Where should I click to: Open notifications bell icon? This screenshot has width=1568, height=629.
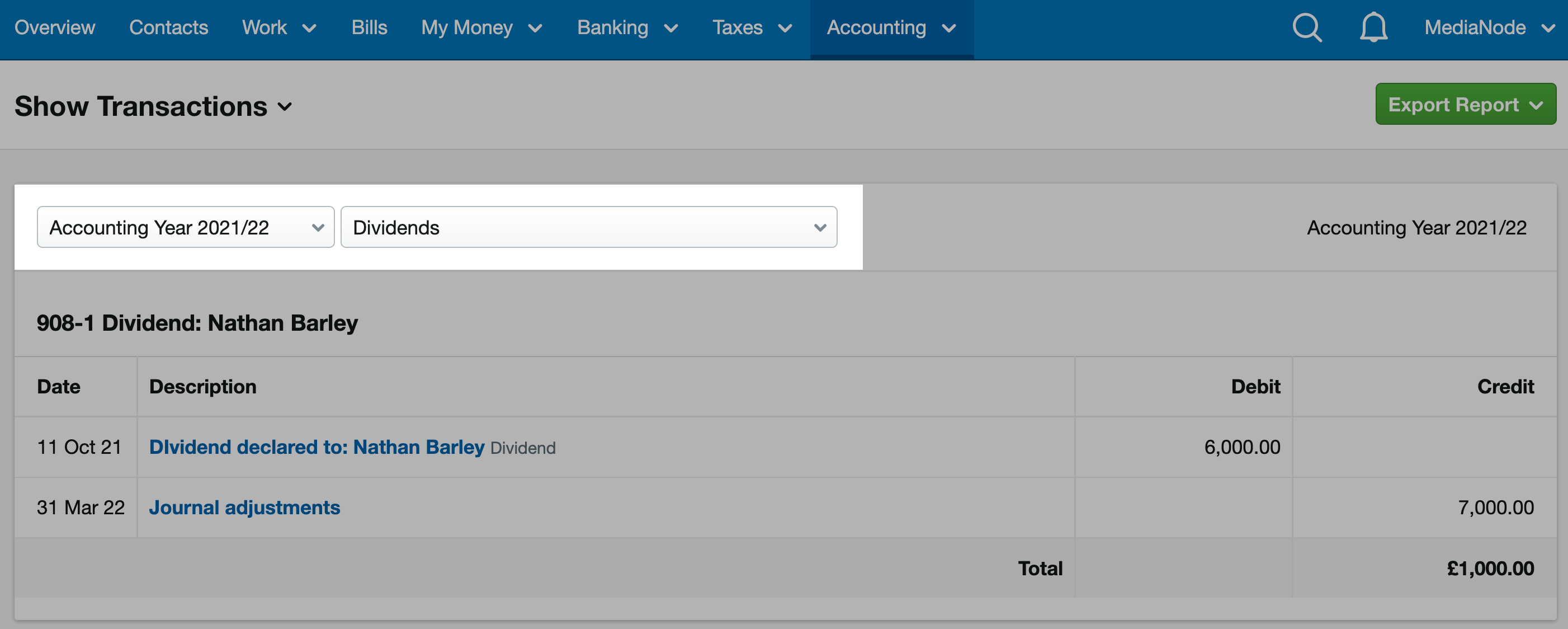pos(1373,27)
